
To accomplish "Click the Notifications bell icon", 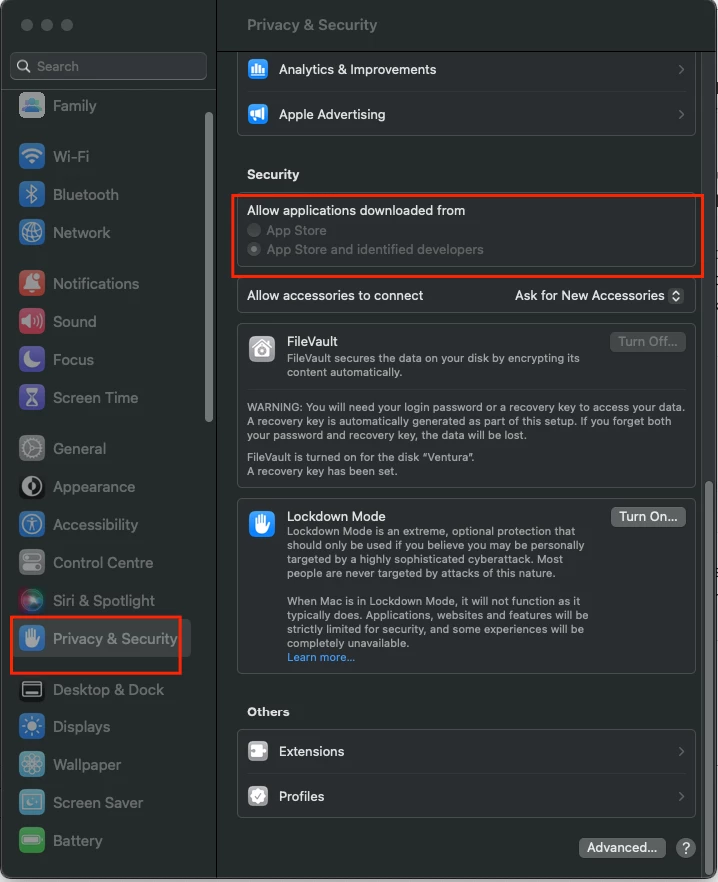I will click(x=32, y=283).
